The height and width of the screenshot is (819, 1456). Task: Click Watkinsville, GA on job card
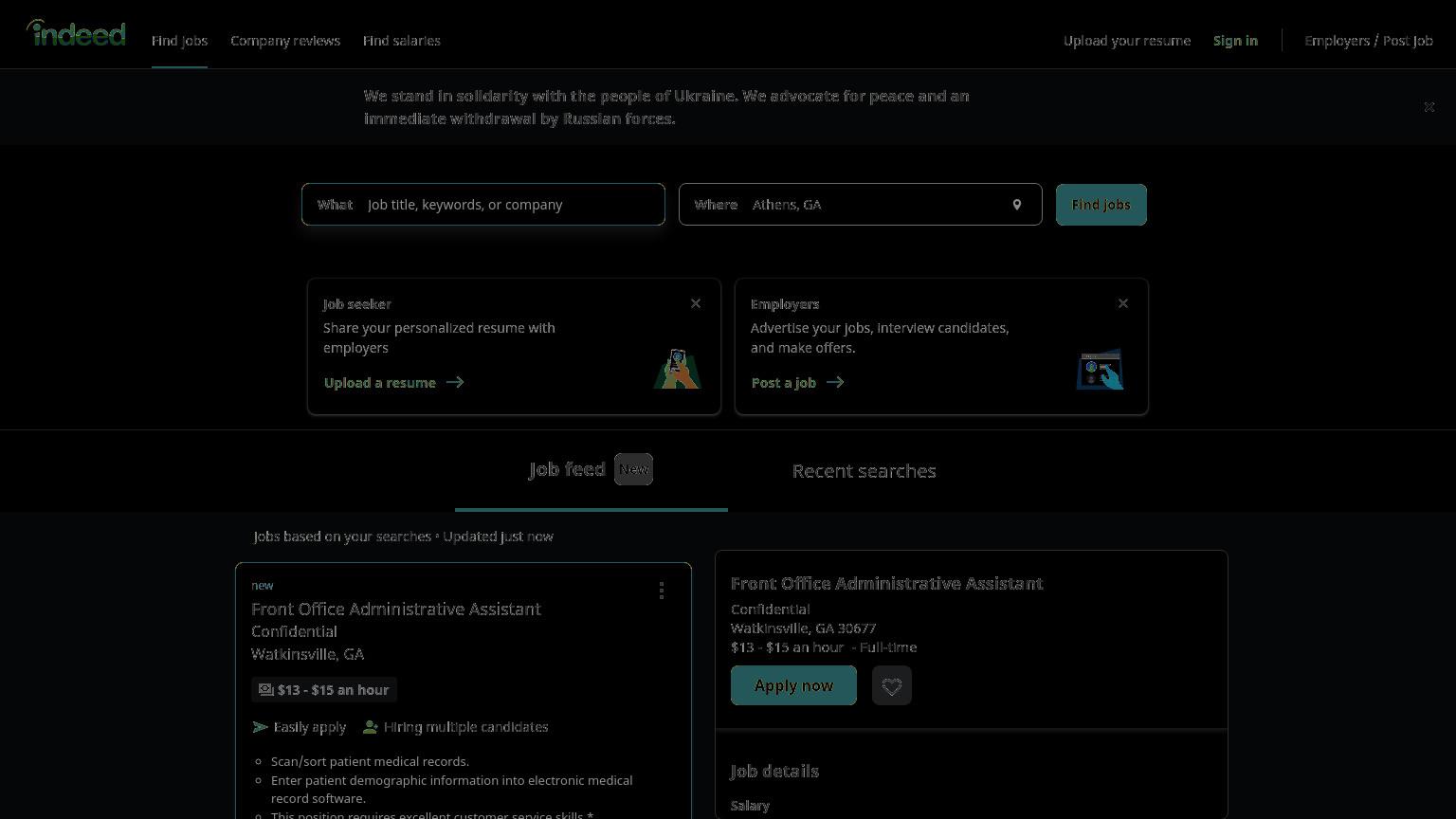[308, 654]
